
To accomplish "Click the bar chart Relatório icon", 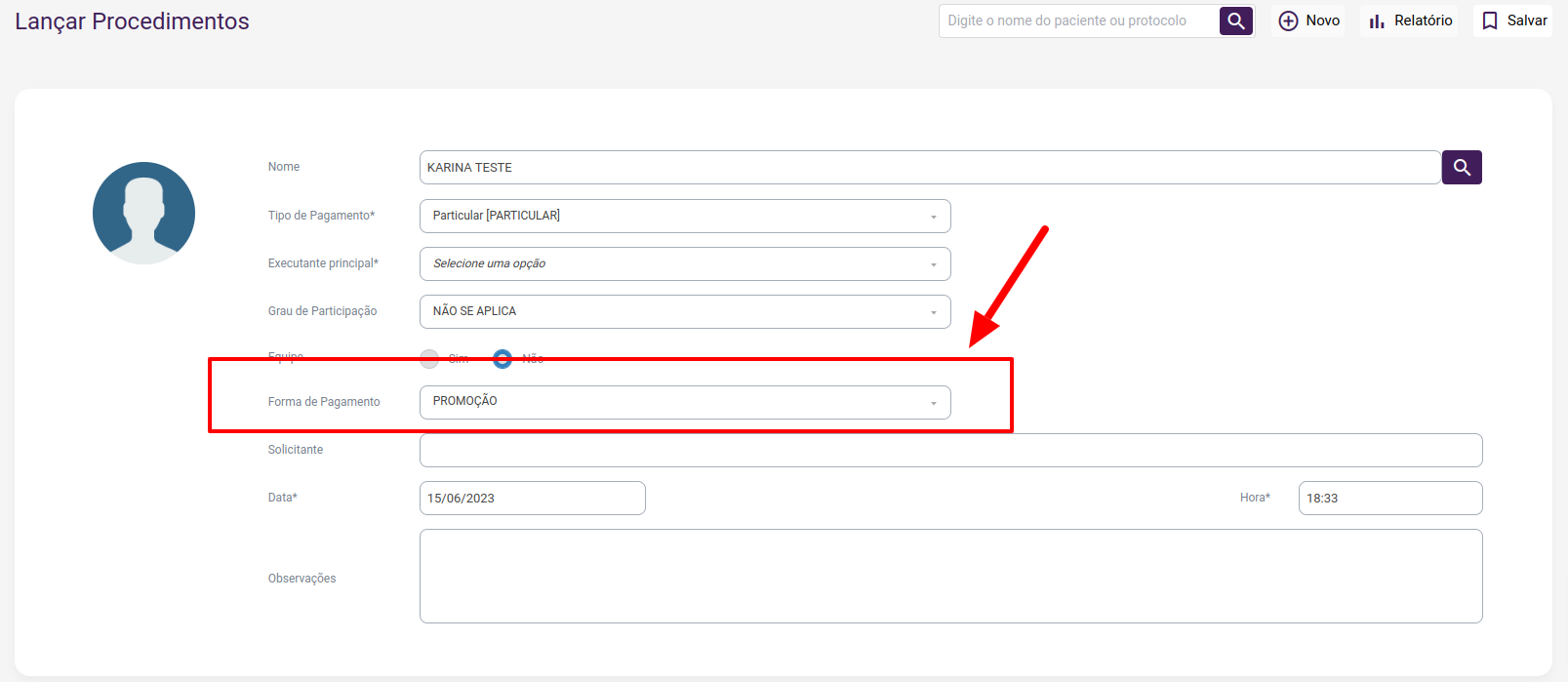I will pyautogui.click(x=1377, y=20).
